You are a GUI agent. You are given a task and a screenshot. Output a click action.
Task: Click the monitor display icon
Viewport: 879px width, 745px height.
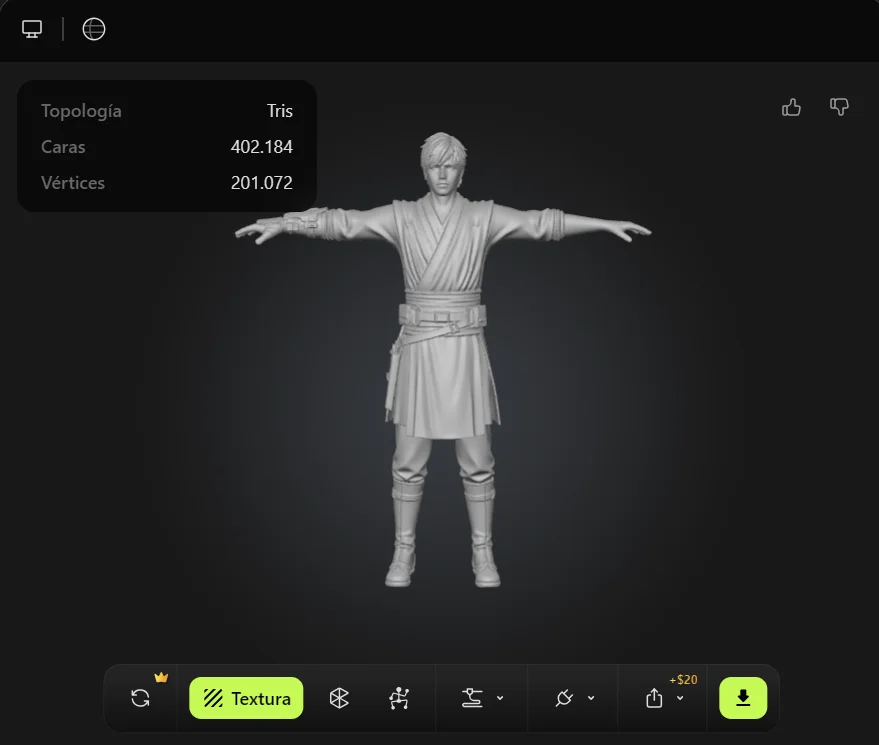click(32, 29)
